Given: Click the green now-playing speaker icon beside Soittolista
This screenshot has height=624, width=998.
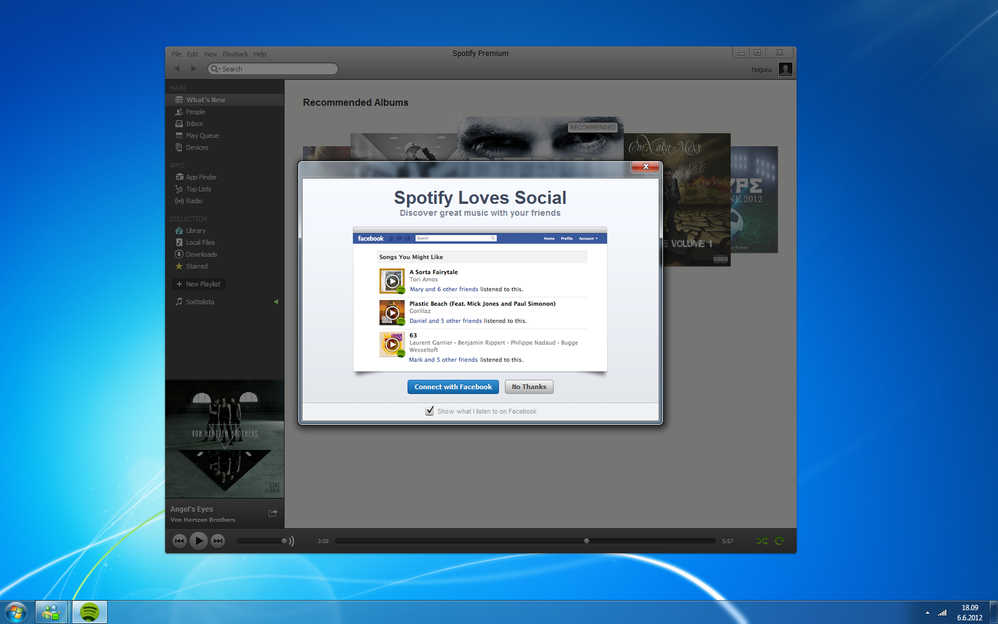Looking at the screenshot, I should 276,302.
